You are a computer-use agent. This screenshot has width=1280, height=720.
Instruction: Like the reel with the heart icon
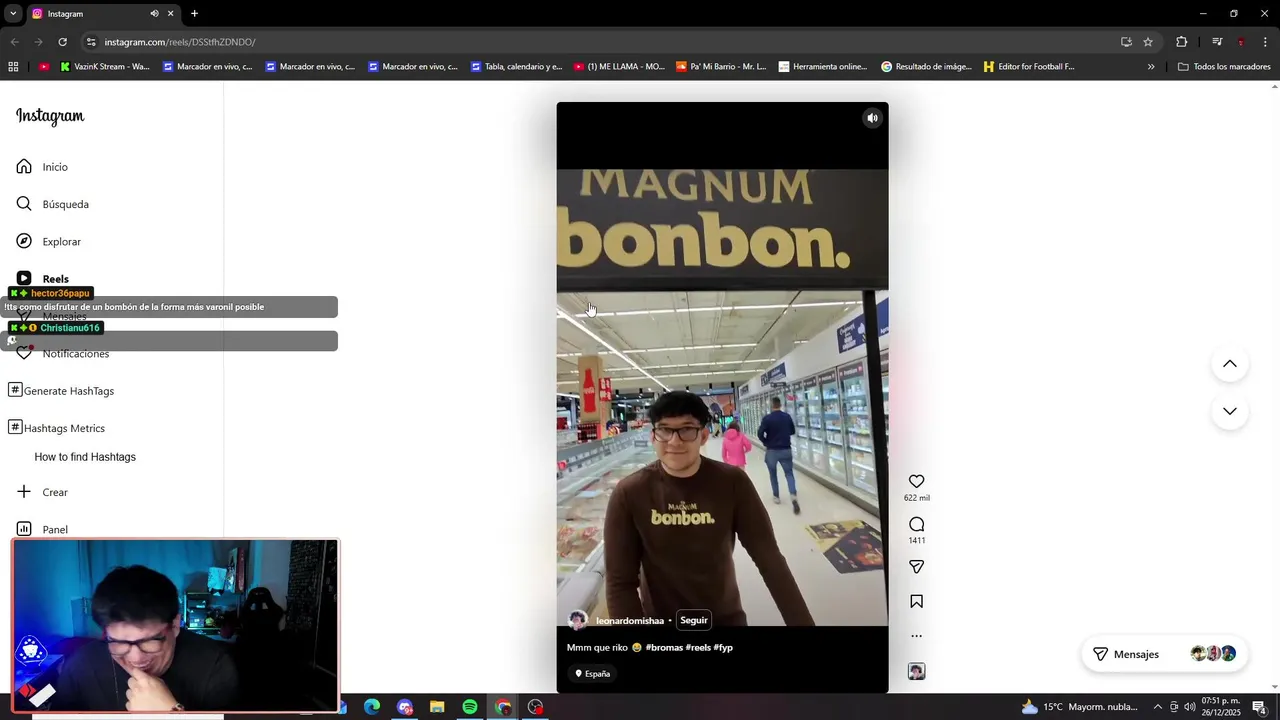[x=916, y=481]
